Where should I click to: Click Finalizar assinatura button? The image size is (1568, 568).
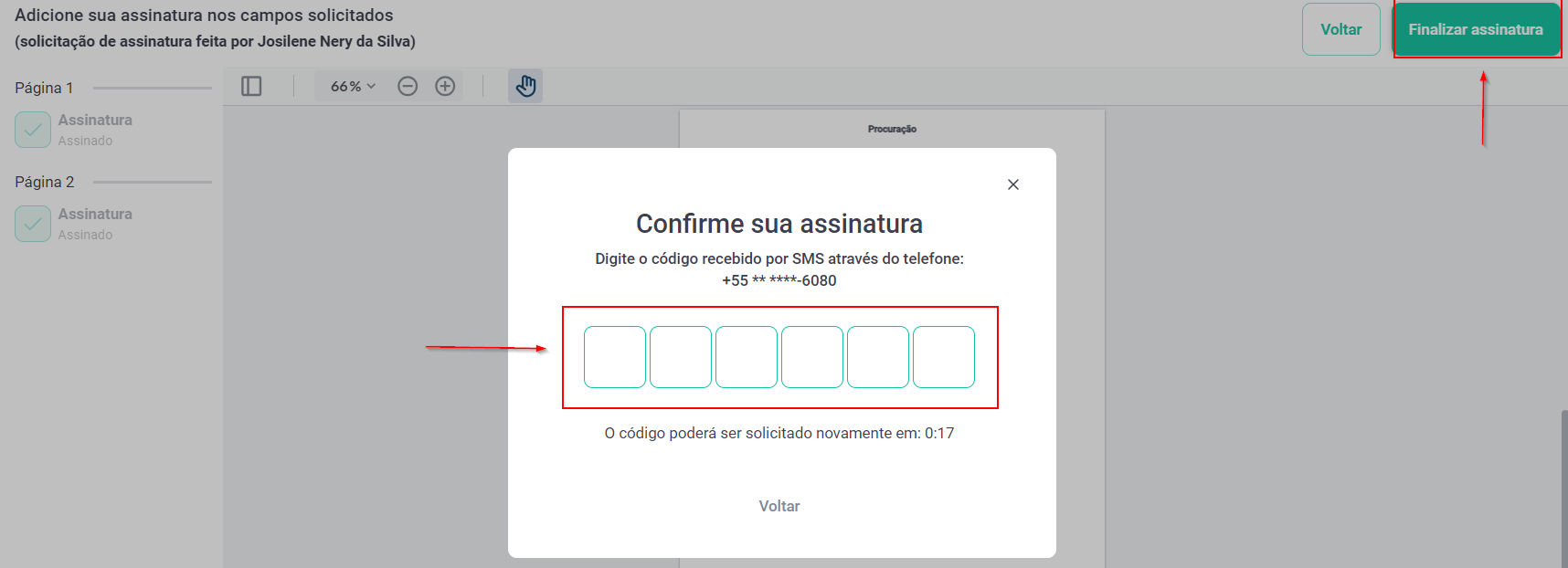(1475, 29)
